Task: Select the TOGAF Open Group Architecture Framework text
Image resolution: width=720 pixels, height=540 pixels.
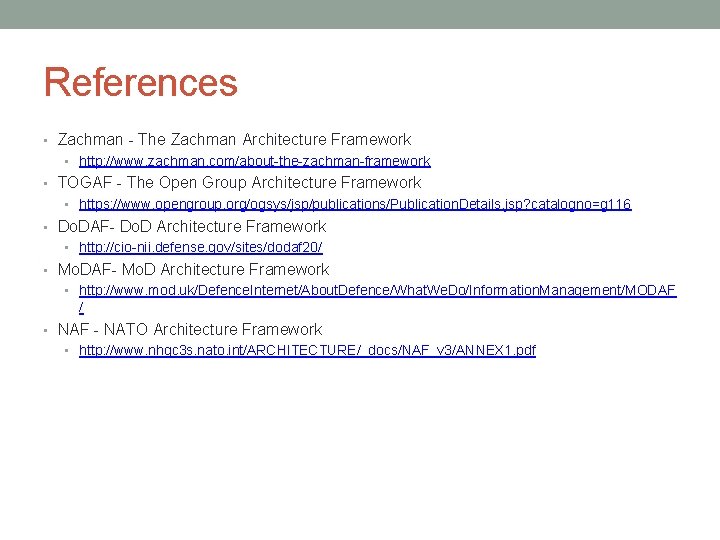Action: 239,182
